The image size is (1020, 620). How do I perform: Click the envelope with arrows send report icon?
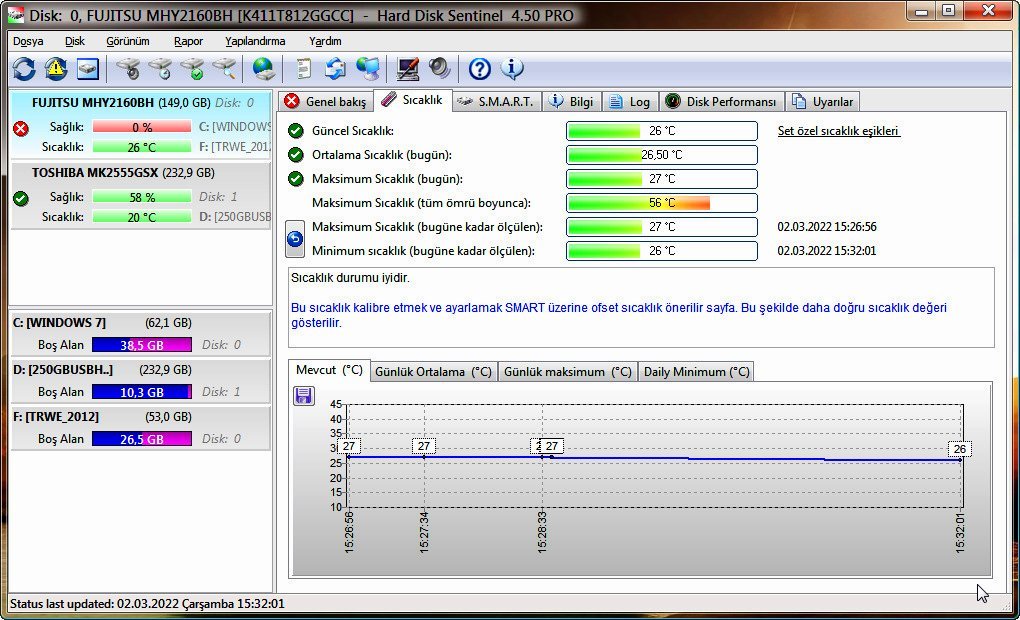pyautogui.click(x=336, y=68)
